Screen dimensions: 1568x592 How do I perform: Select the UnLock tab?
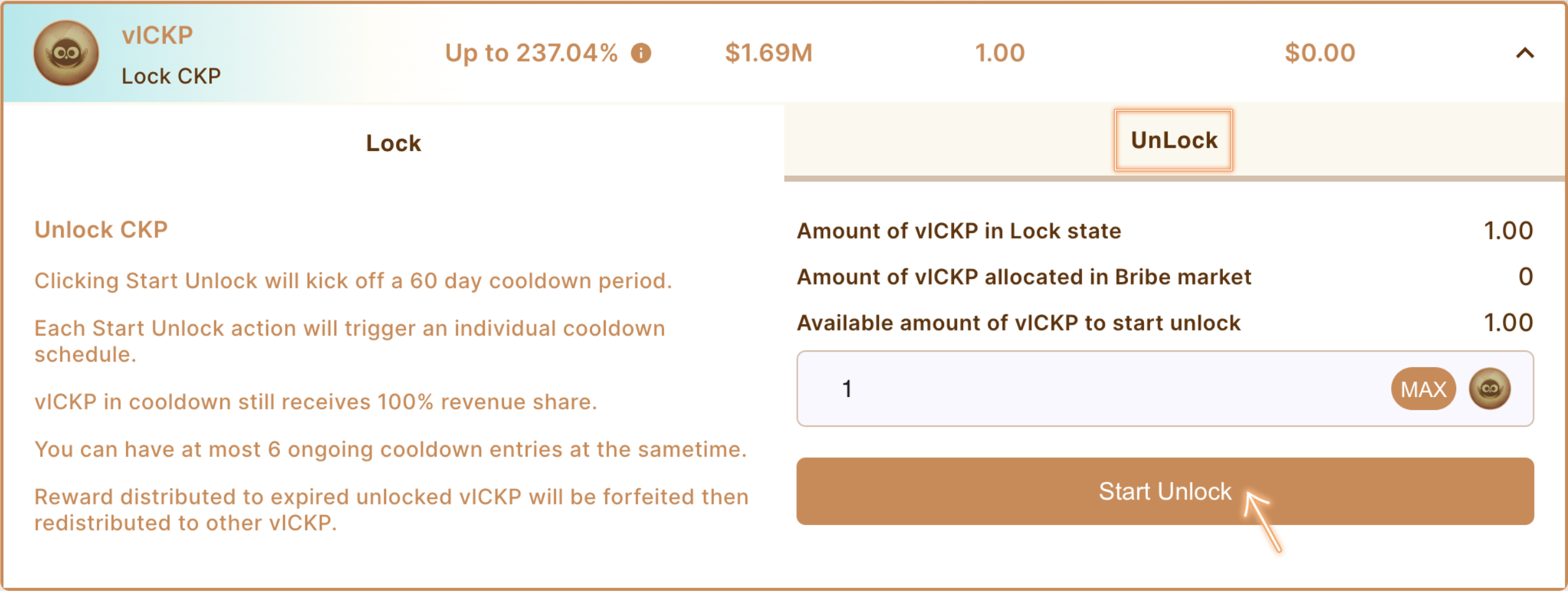(x=1173, y=140)
